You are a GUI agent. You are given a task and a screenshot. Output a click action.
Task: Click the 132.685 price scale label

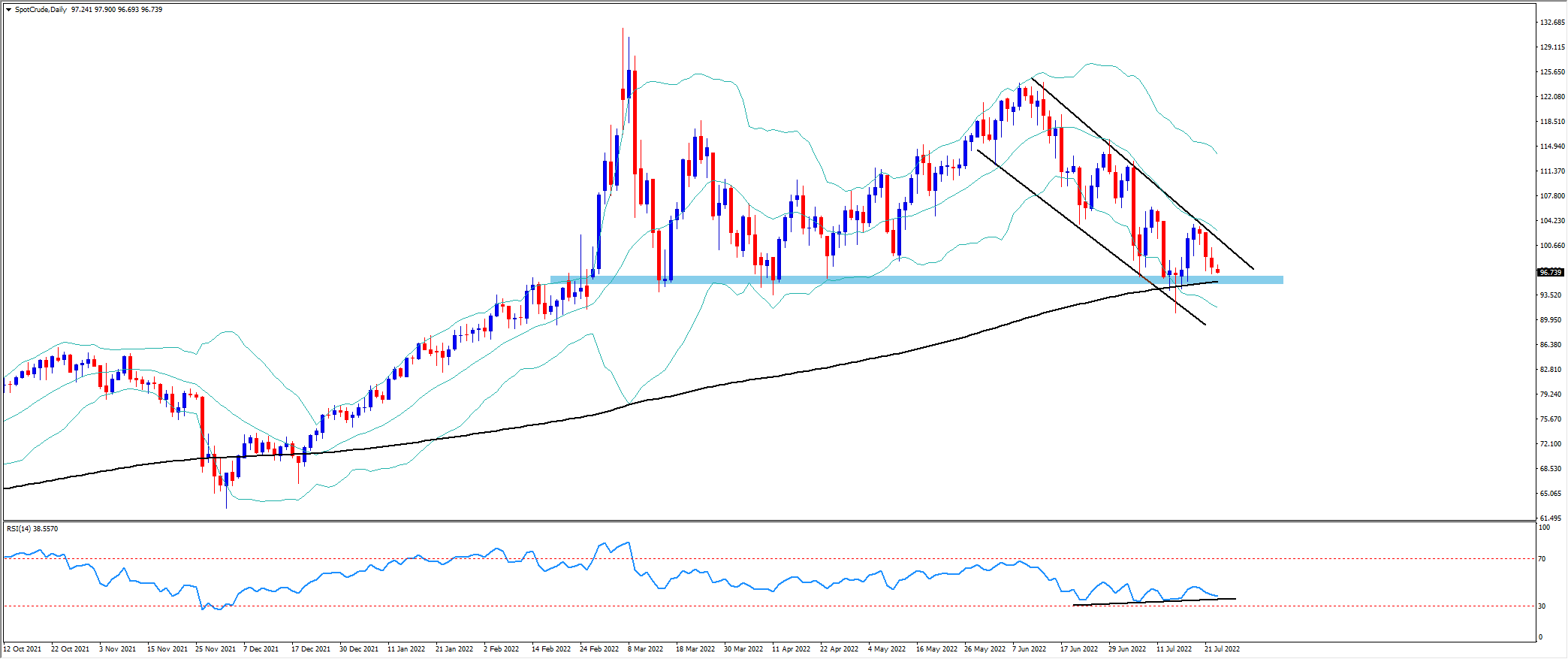[1552, 23]
